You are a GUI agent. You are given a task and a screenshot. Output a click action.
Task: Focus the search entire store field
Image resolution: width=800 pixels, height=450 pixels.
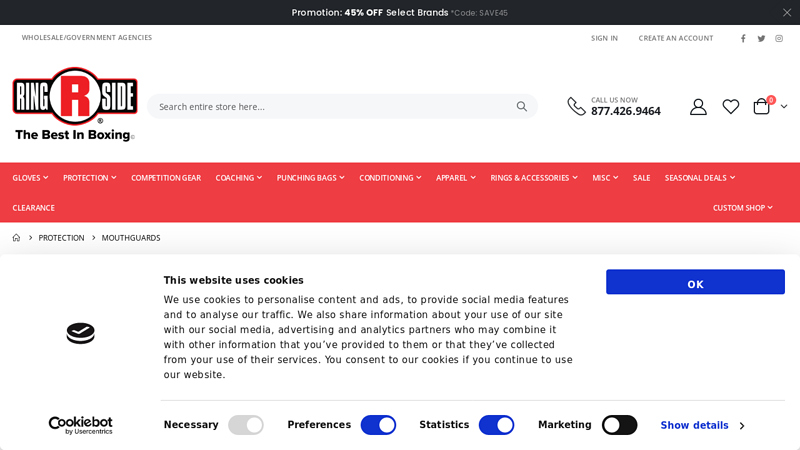pos(330,107)
